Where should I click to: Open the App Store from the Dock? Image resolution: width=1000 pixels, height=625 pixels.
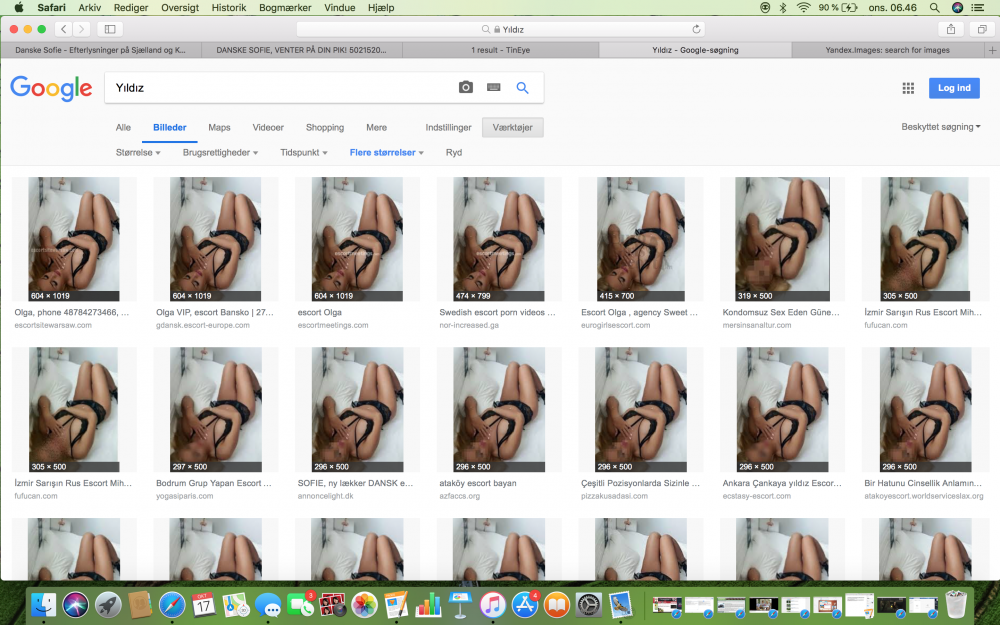[x=524, y=605]
